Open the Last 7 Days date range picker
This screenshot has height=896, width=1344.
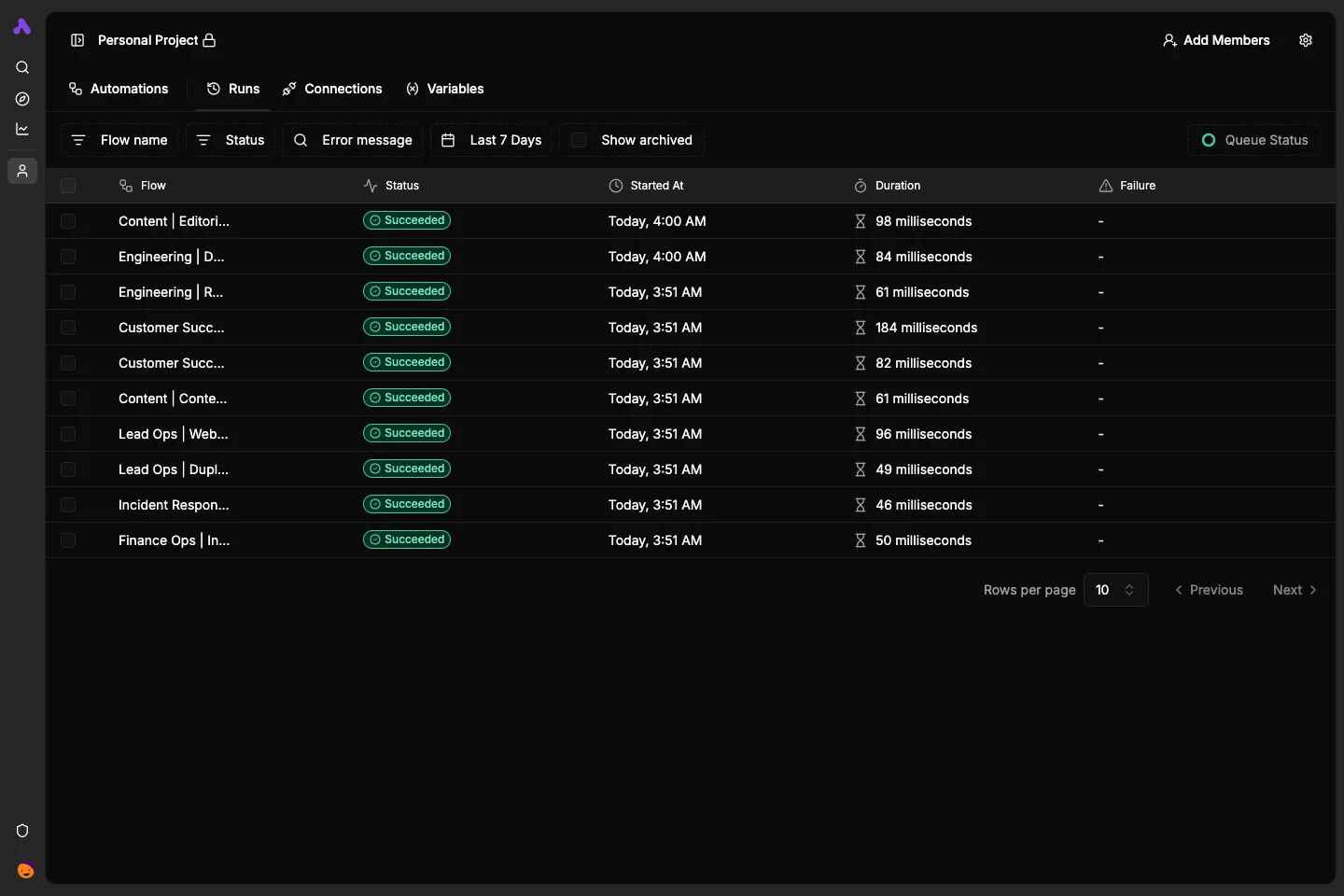[491, 140]
